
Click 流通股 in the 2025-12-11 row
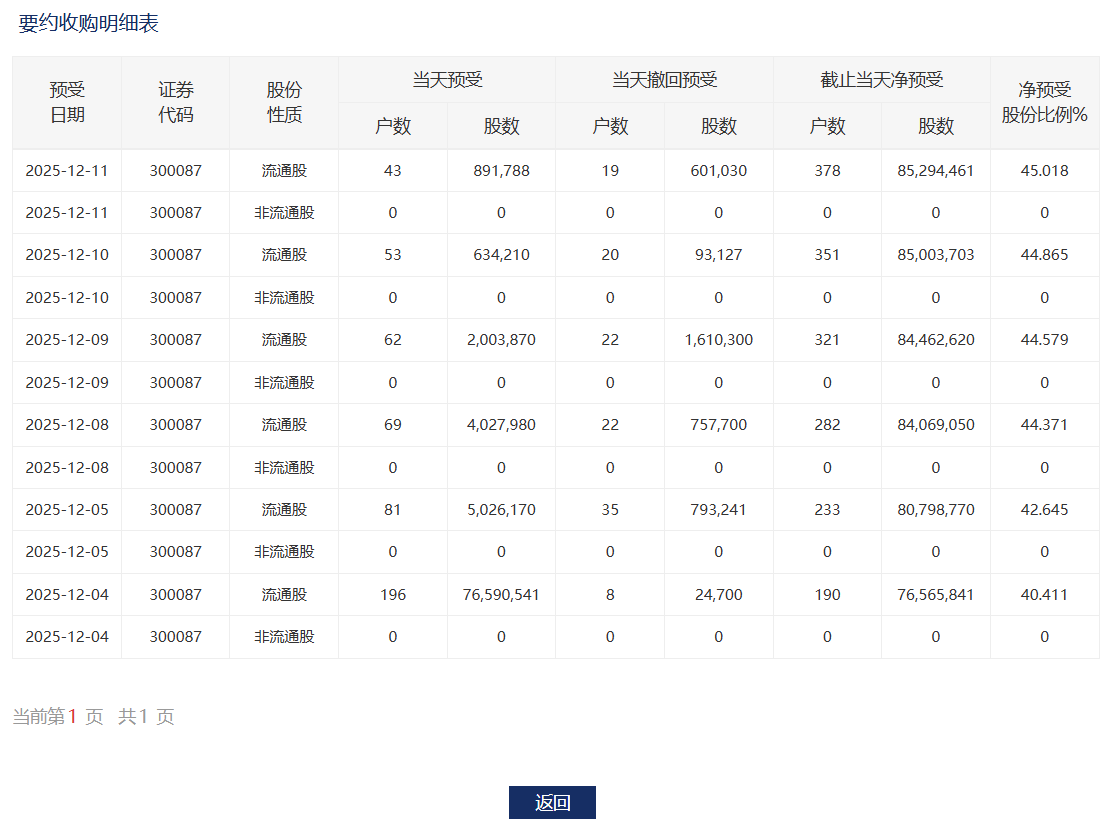[x=284, y=171]
